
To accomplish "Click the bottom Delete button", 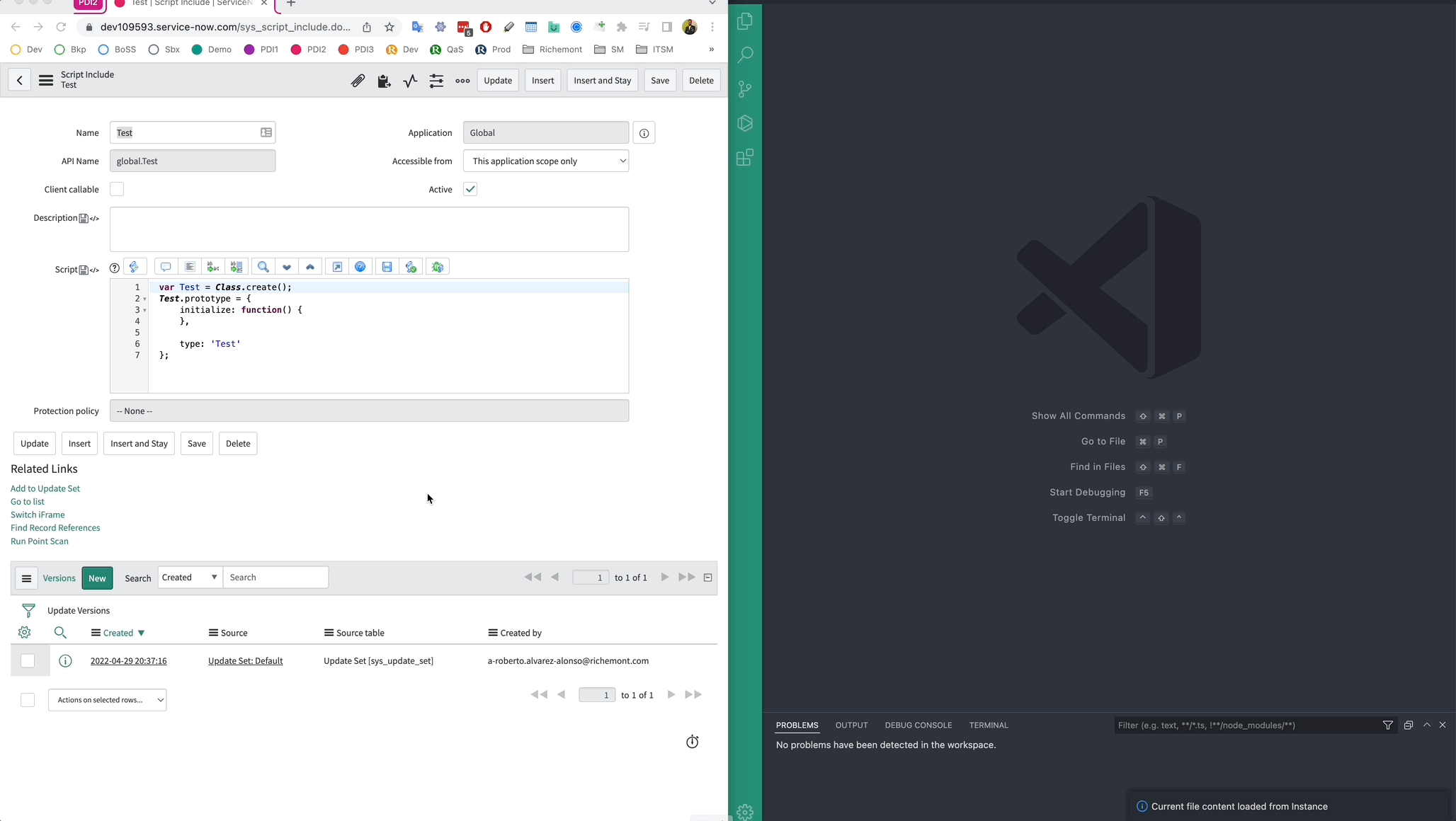I will pyautogui.click(x=238, y=444).
